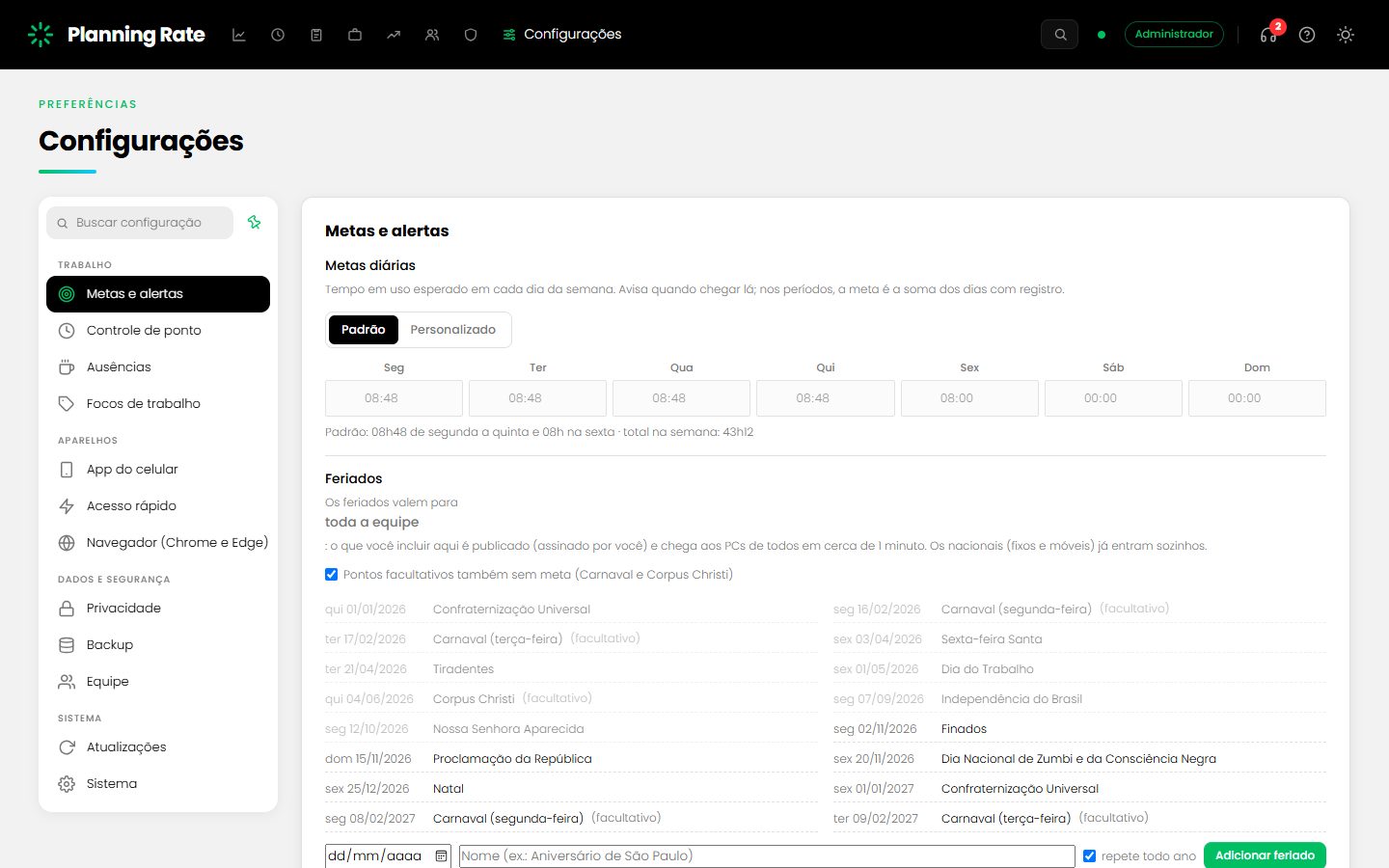Switch to Personalizado daily goals mode

click(x=453, y=330)
